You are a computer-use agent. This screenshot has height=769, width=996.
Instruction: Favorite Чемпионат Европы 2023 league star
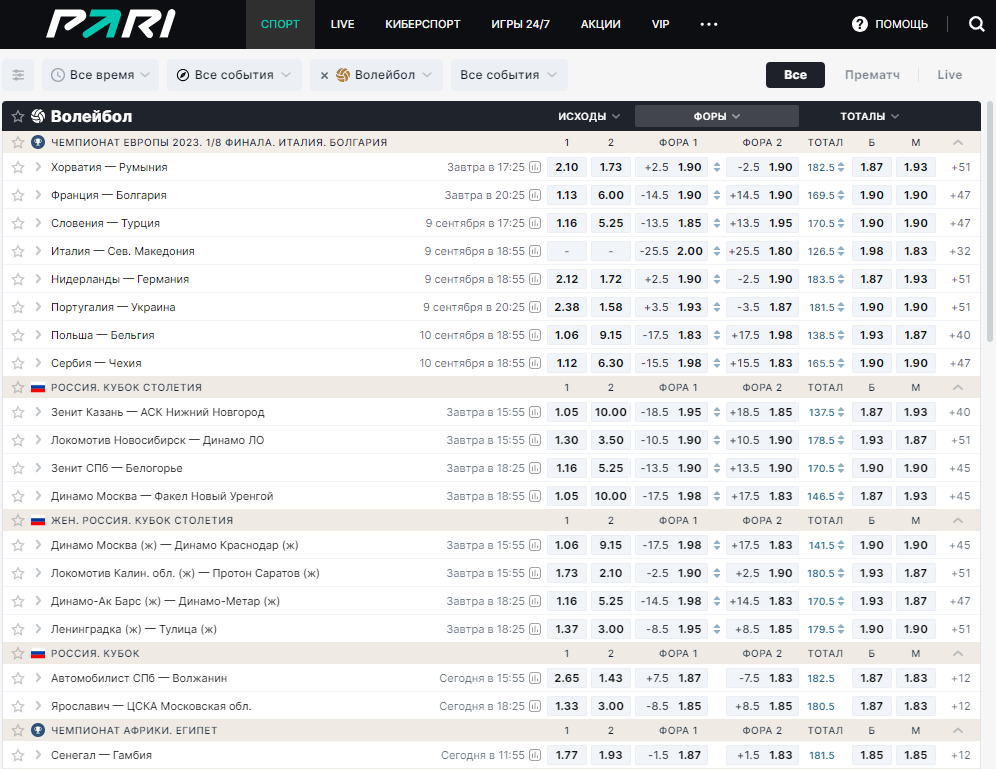pos(18,142)
